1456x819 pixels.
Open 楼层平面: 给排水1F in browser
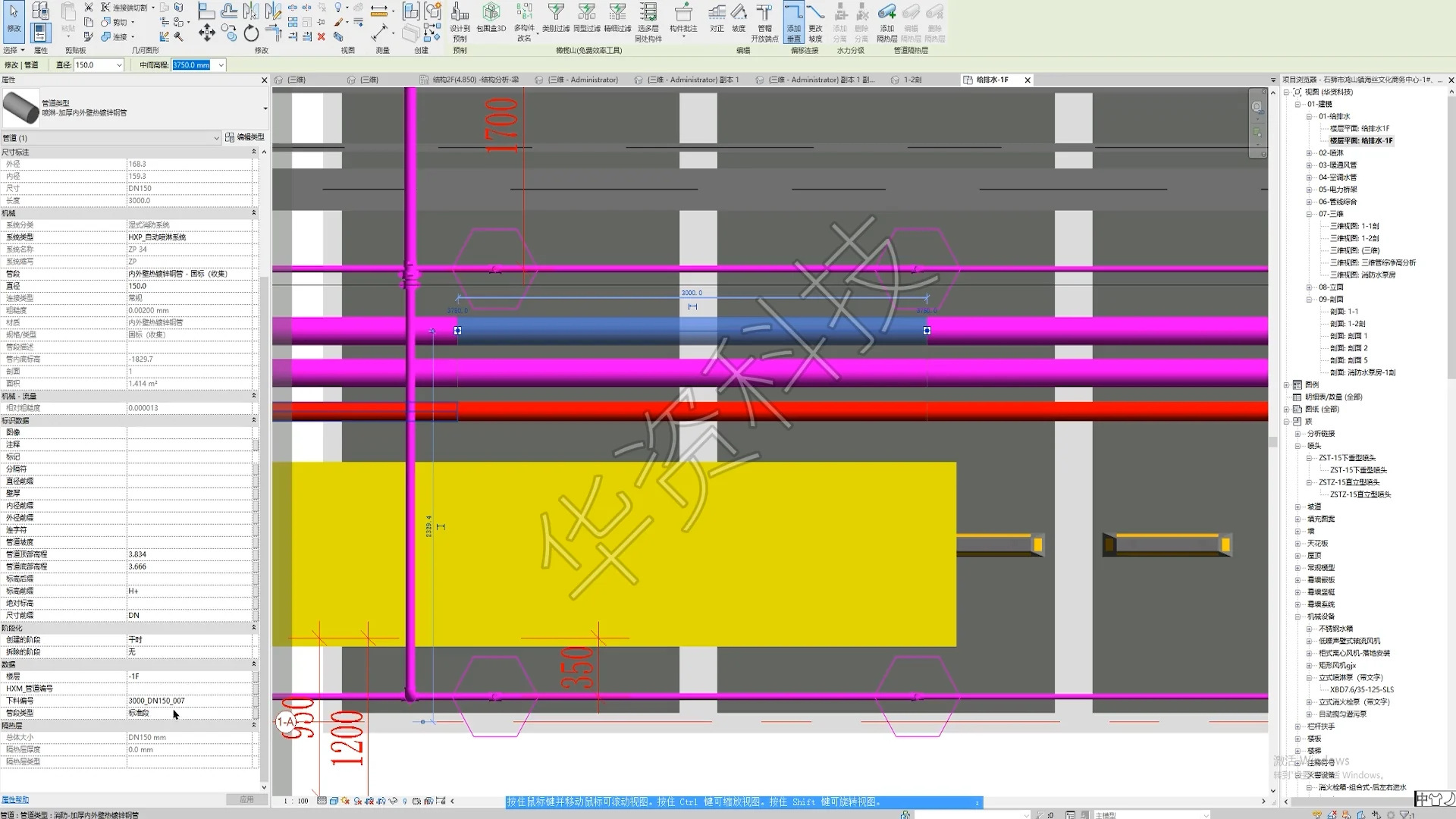(x=1360, y=128)
